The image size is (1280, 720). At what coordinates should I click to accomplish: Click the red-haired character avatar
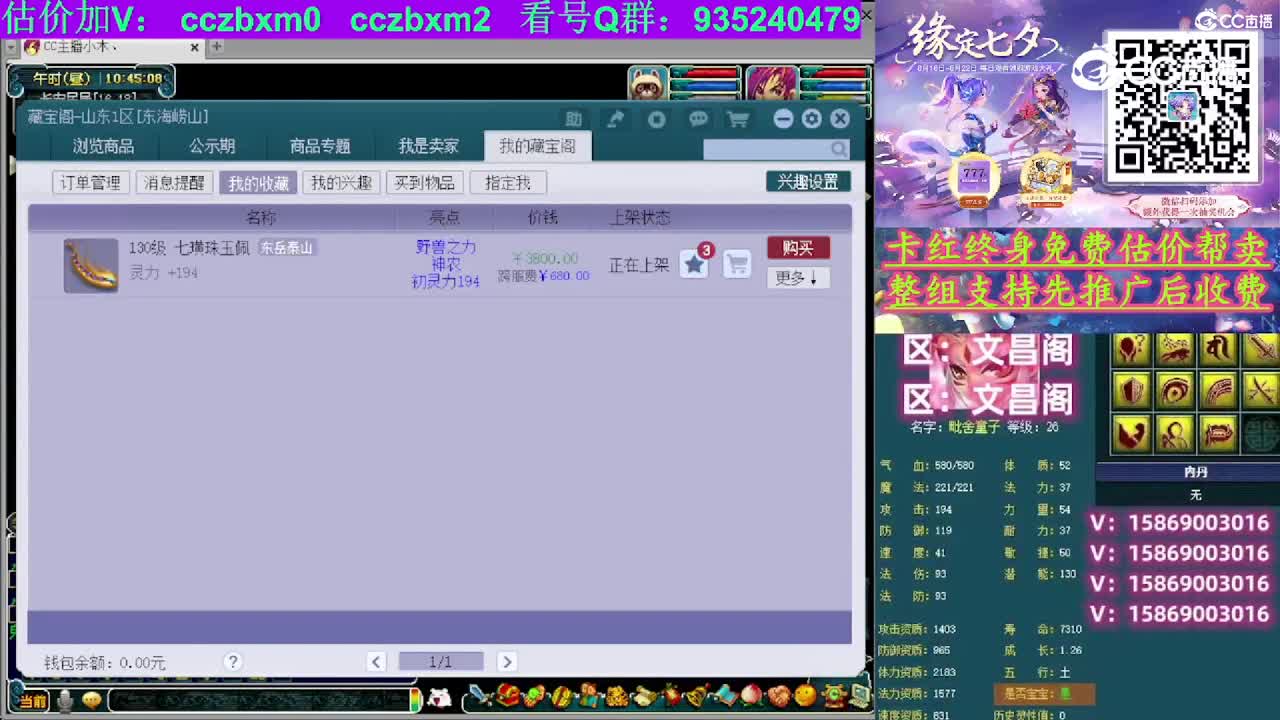coord(772,83)
